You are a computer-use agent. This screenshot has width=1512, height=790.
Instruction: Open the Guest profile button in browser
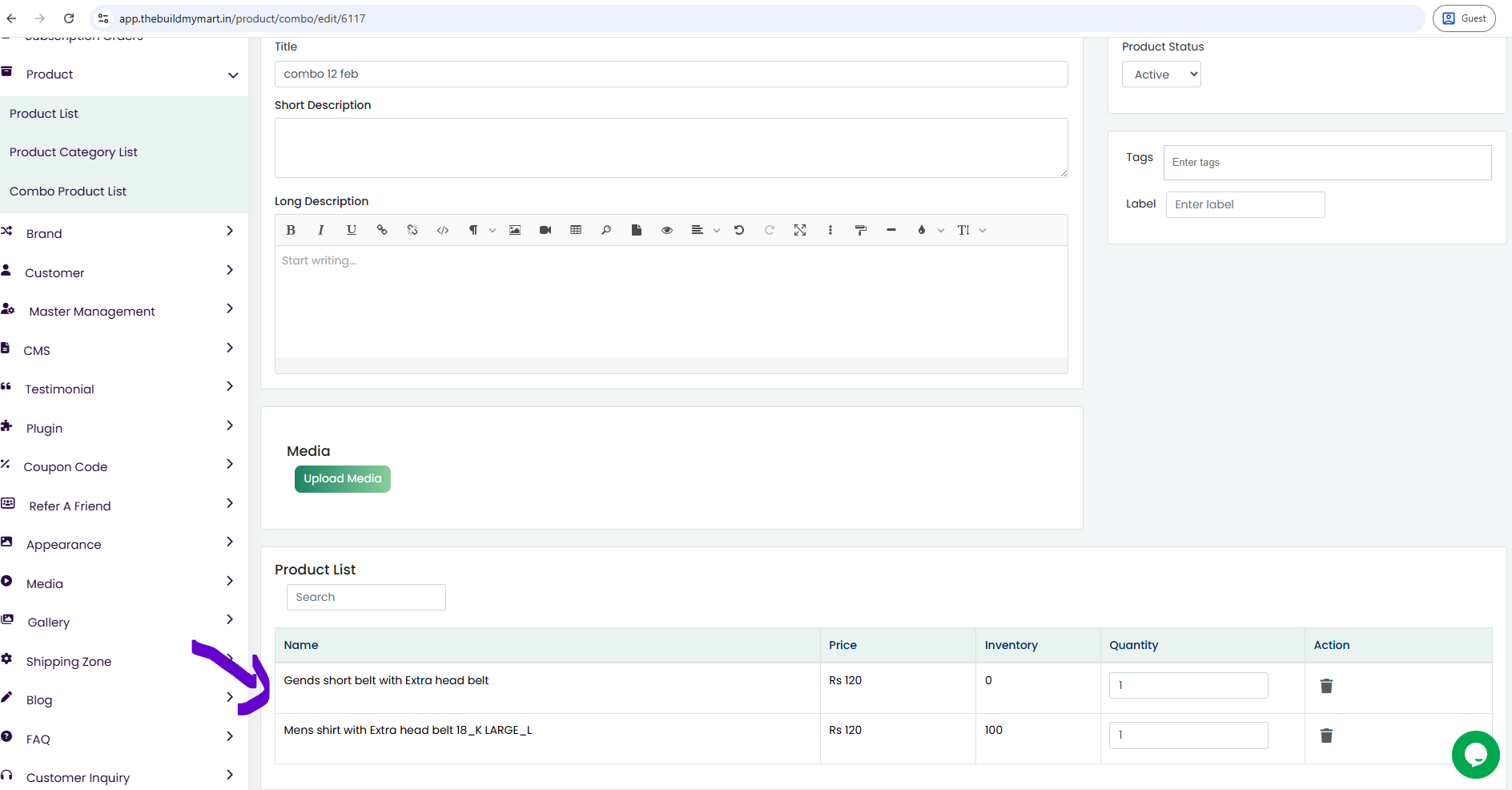coord(1464,18)
